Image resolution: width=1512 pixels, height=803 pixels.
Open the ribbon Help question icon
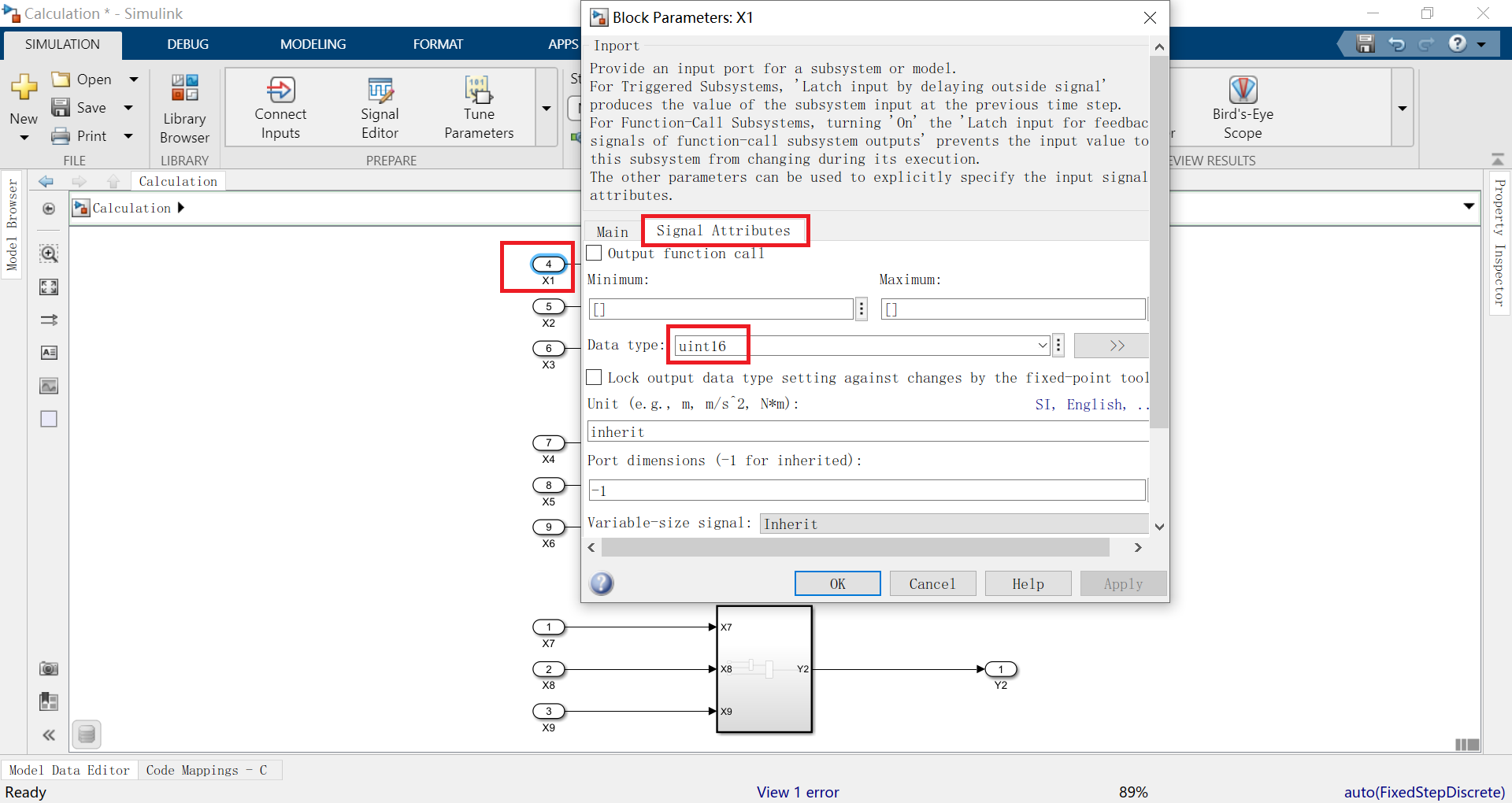click(1458, 43)
